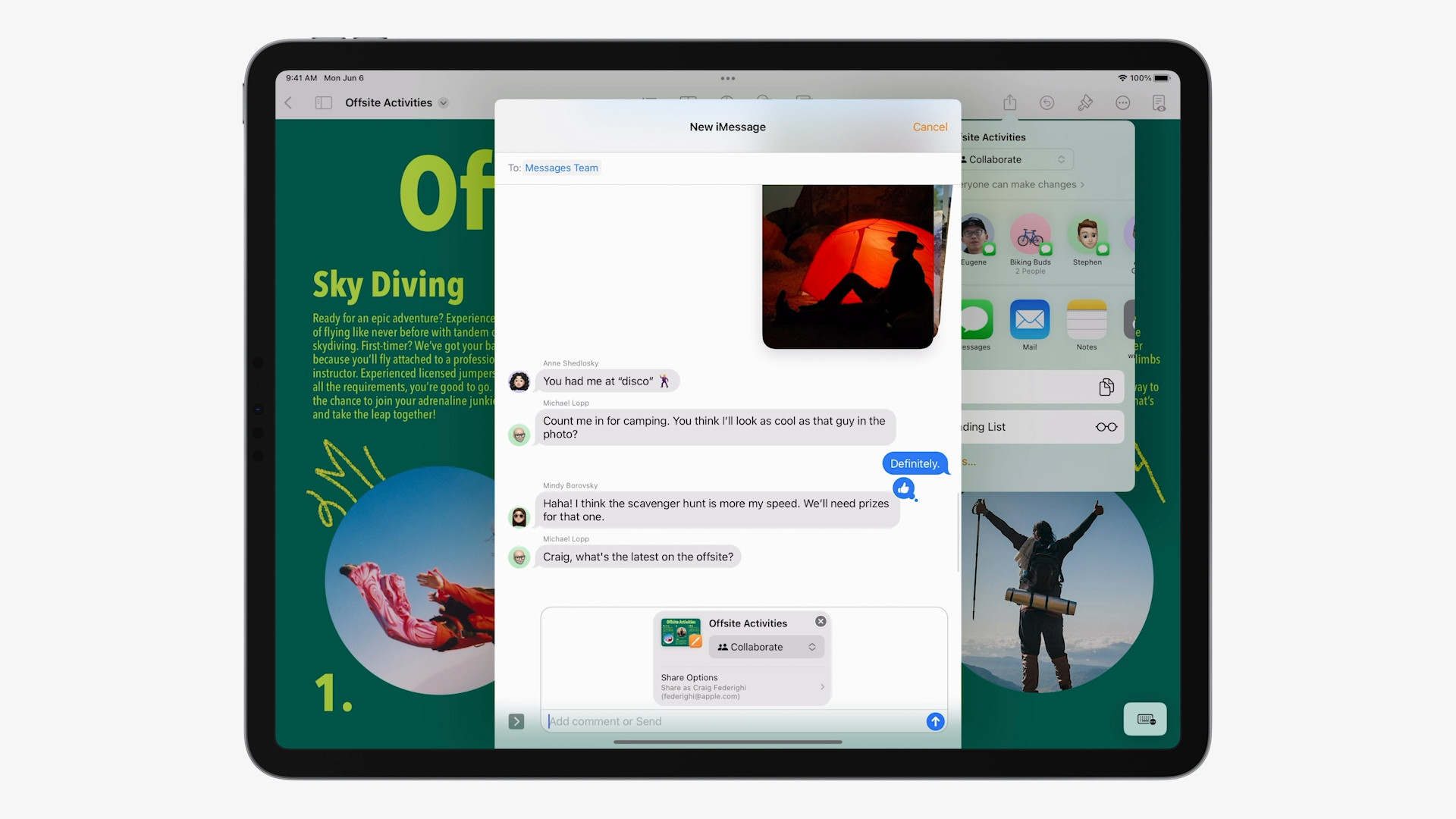The height and width of the screenshot is (819, 1456).
Task: Tap the Copy action row icon
Action: [x=1106, y=387]
